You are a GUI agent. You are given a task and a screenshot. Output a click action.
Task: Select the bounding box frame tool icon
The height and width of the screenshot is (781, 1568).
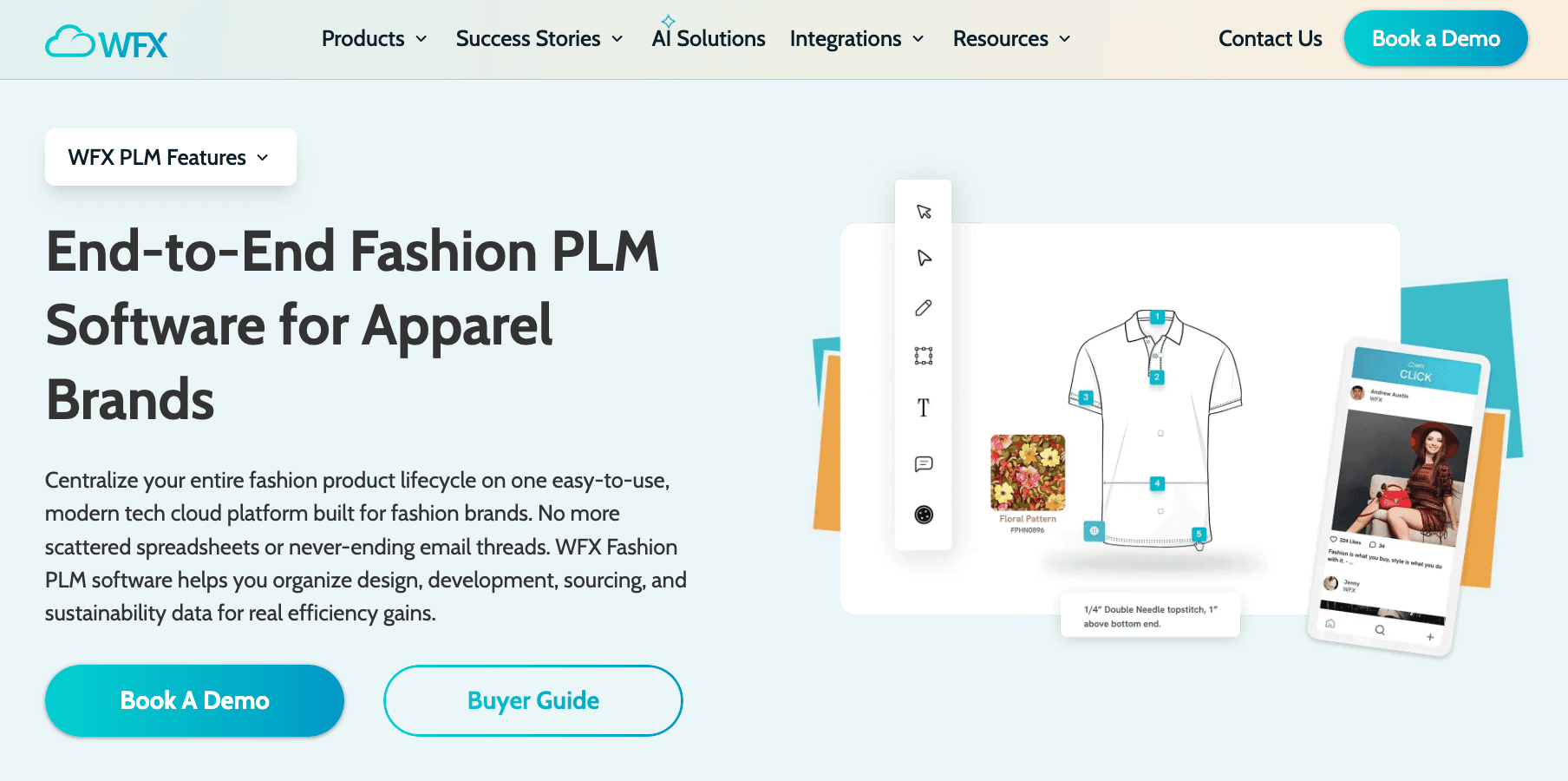tap(924, 356)
